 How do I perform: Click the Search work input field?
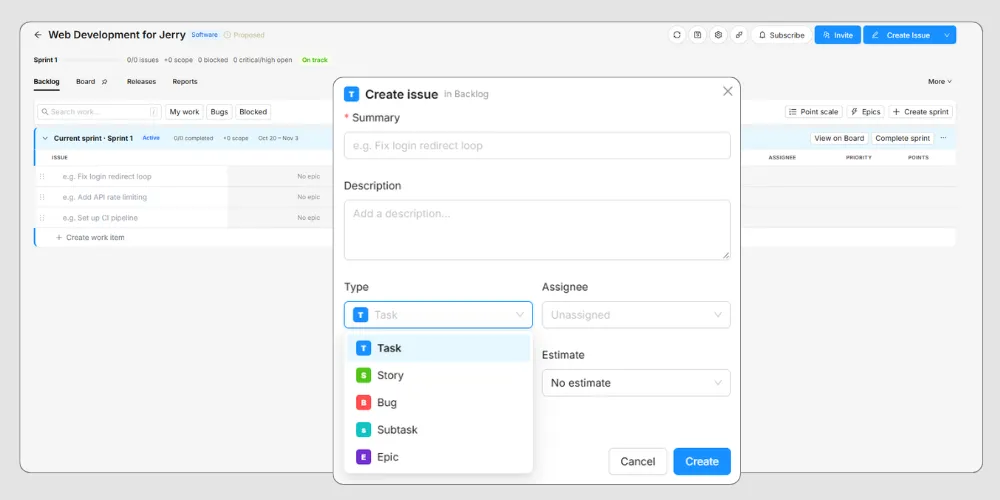click(x=99, y=112)
